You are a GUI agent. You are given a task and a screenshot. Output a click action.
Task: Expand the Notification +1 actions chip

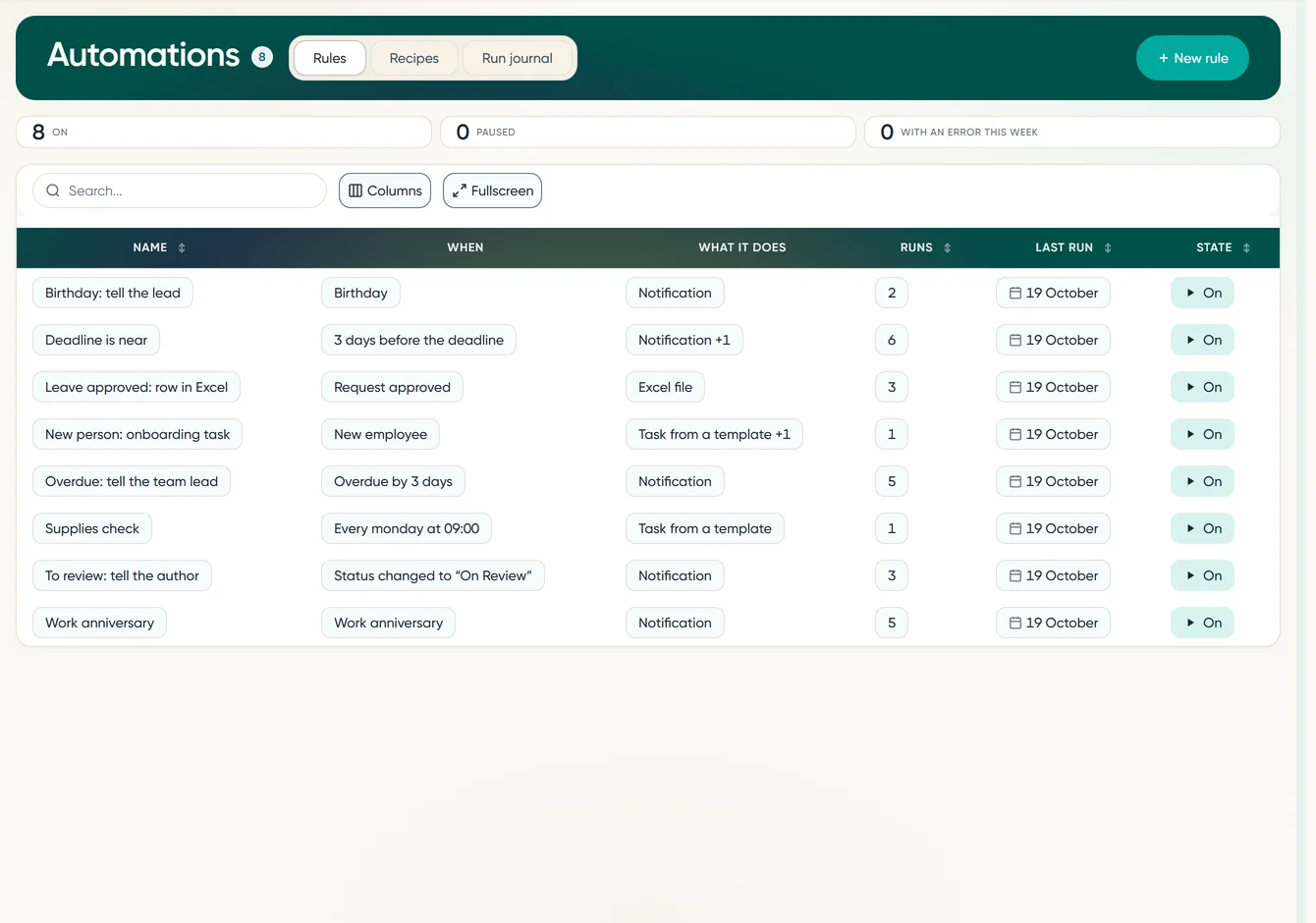point(685,340)
